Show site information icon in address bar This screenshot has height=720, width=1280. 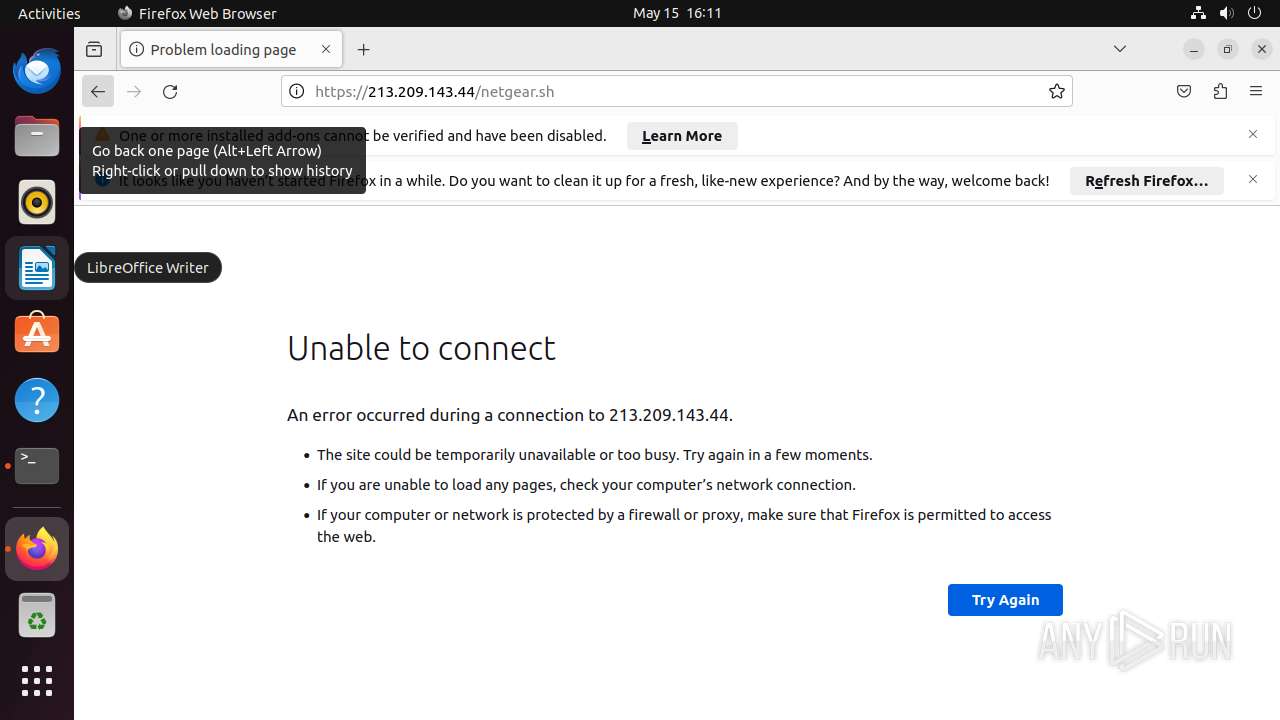coord(296,92)
